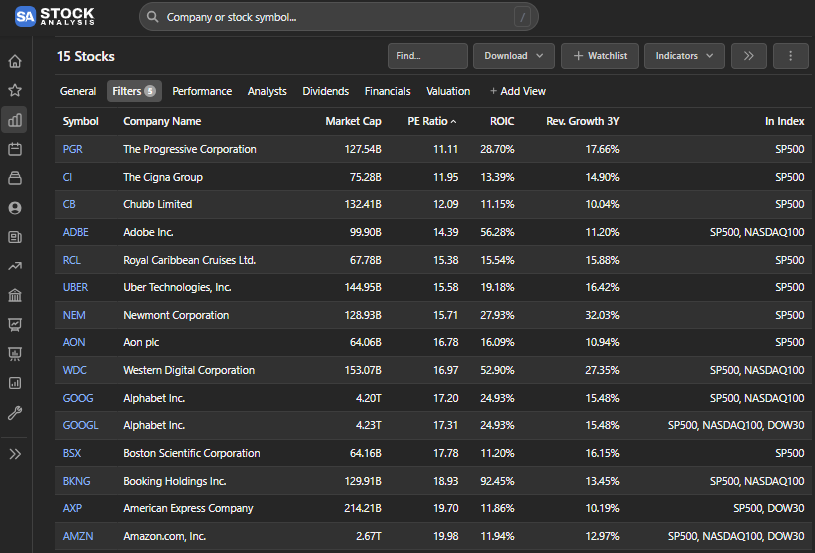Open the WDC ticker link
Viewport: 815px width, 553px height.
tap(74, 370)
